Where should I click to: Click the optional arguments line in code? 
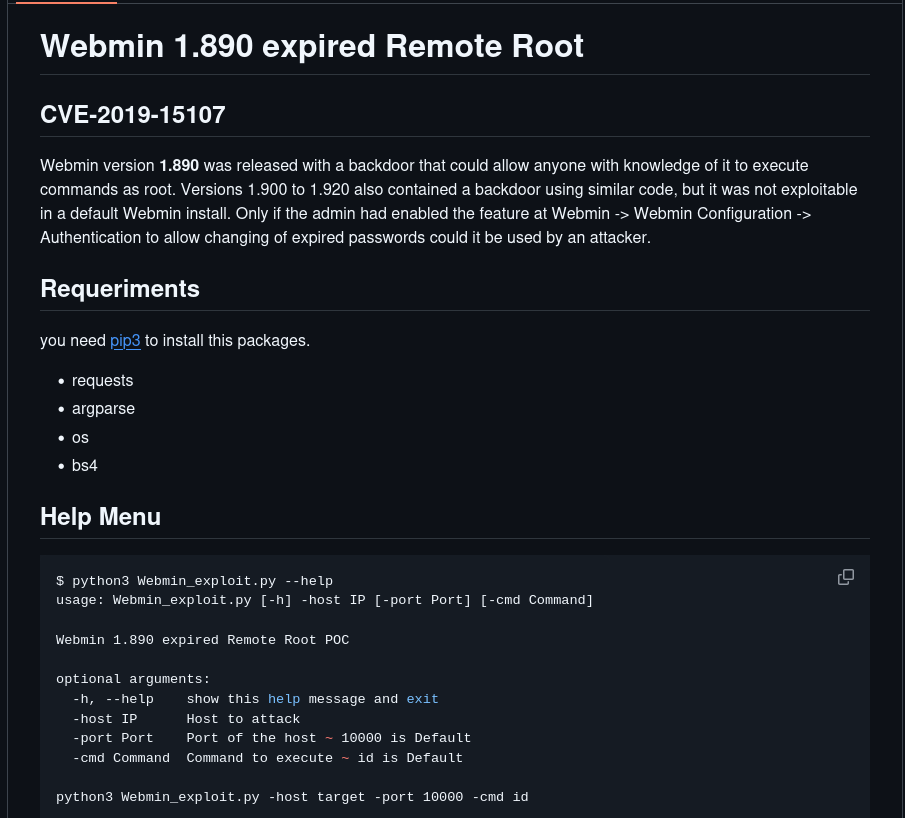[x=133, y=679]
